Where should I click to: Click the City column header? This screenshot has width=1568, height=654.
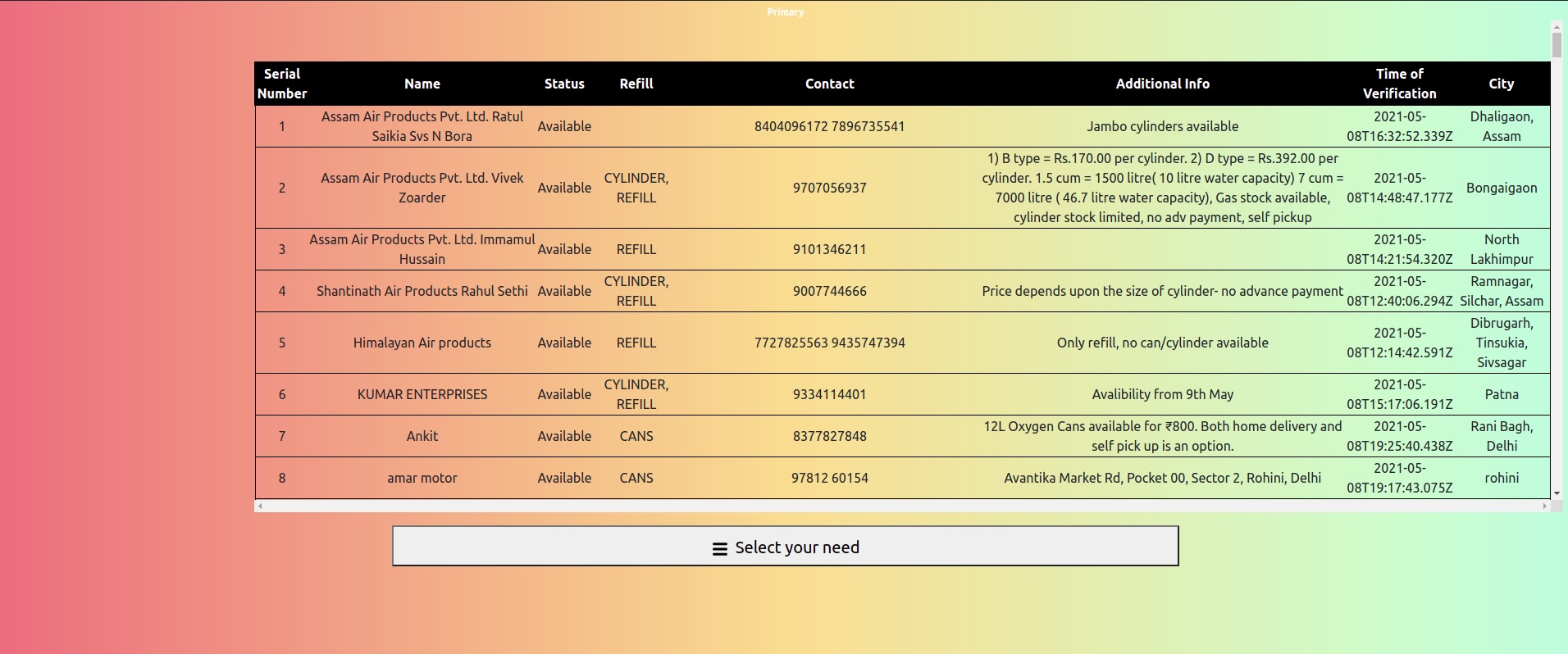point(1501,84)
